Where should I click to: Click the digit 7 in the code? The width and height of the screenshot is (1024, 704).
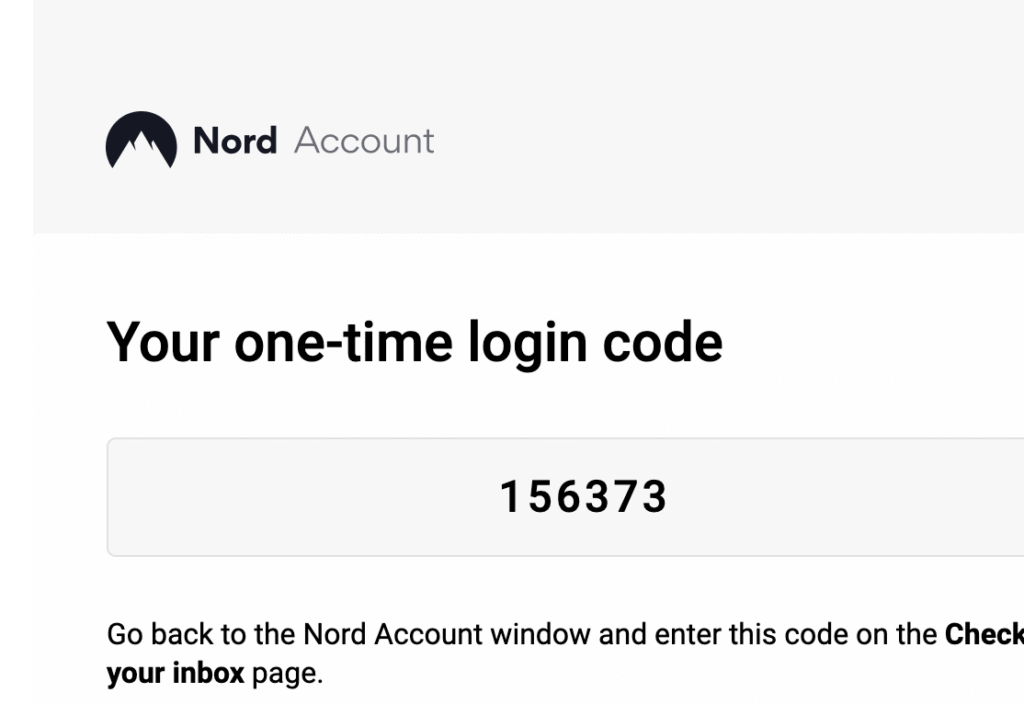(627, 496)
